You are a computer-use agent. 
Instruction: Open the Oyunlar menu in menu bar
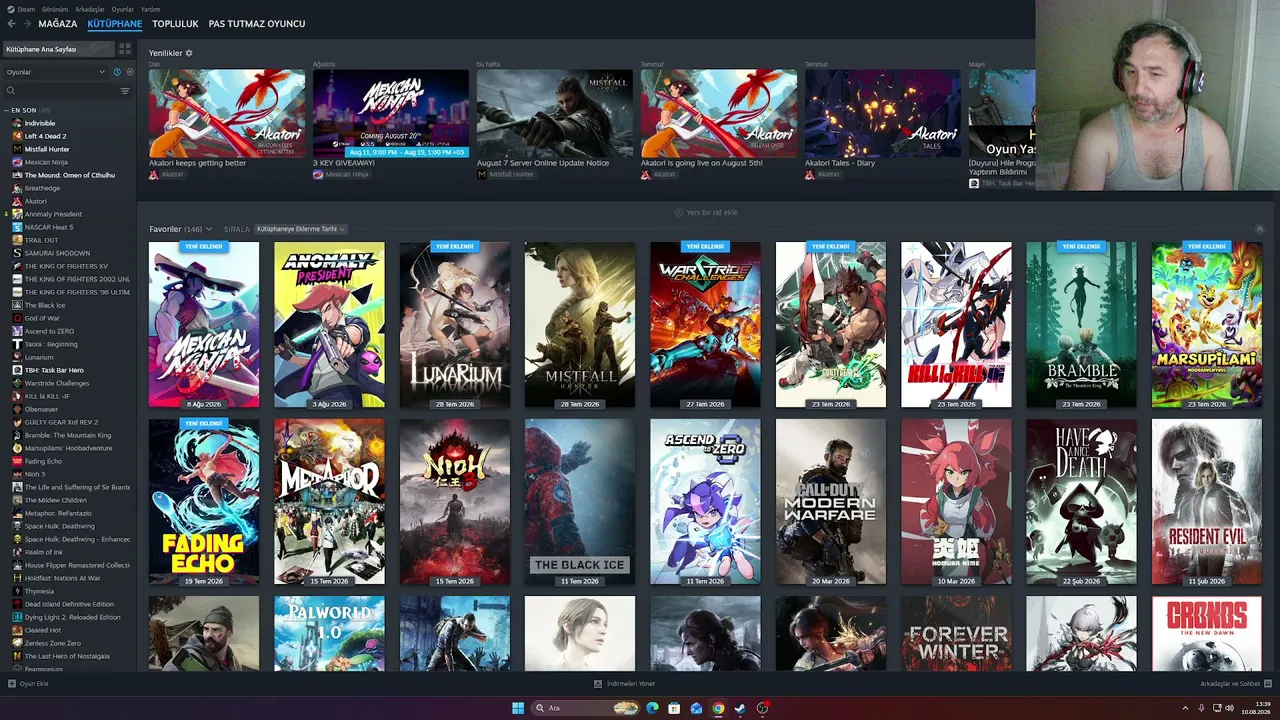pos(122,9)
